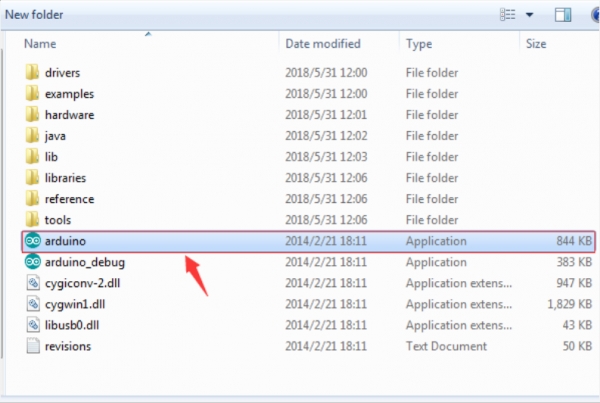Sort by Size column header

click(x=536, y=44)
